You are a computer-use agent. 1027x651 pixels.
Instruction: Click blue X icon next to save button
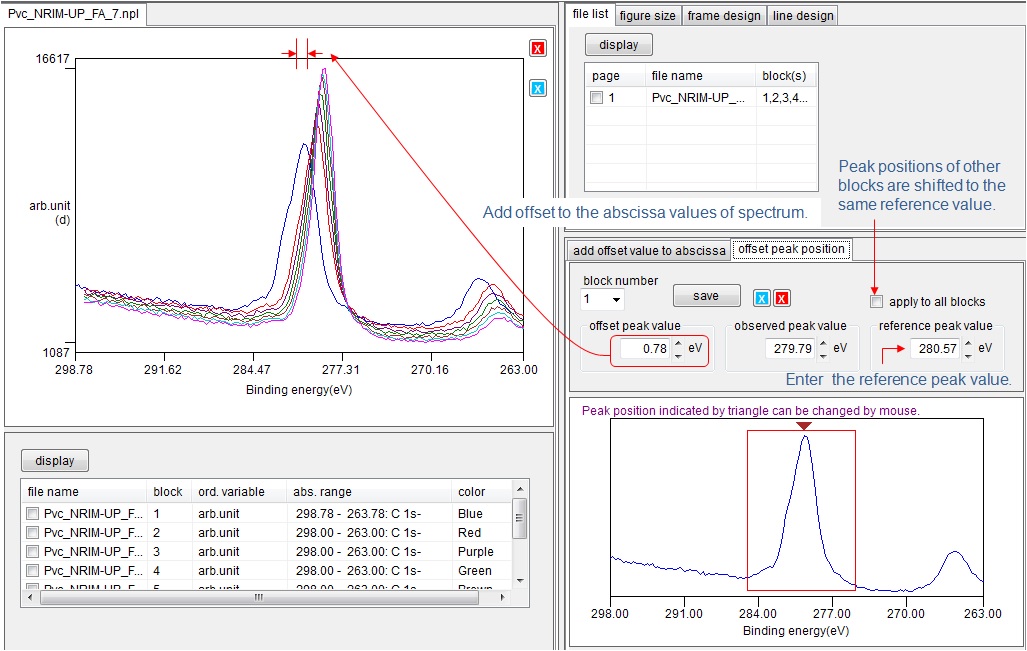tap(761, 298)
